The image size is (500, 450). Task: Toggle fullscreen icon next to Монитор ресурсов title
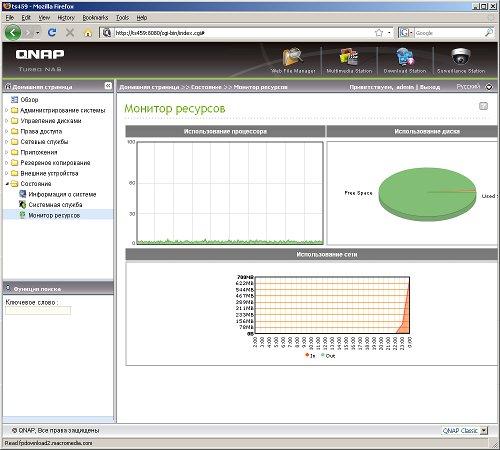[x=483, y=106]
